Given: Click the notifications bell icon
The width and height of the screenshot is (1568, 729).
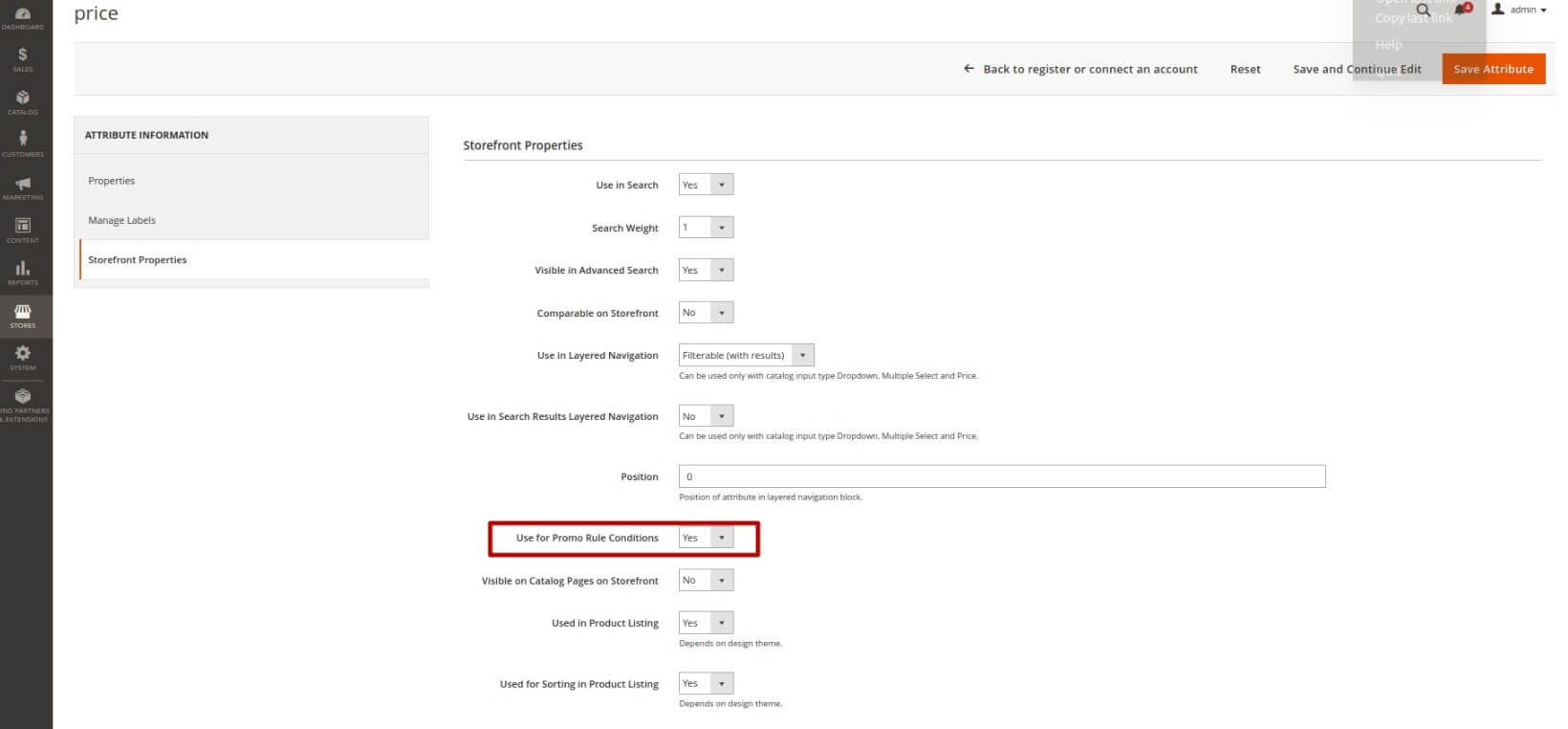Looking at the screenshot, I should pos(1461,10).
